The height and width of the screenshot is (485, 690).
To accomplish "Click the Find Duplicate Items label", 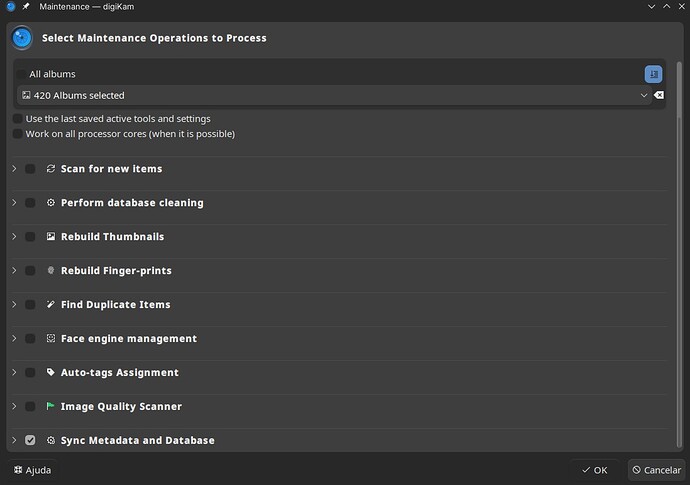I will [x=115, y=304].
